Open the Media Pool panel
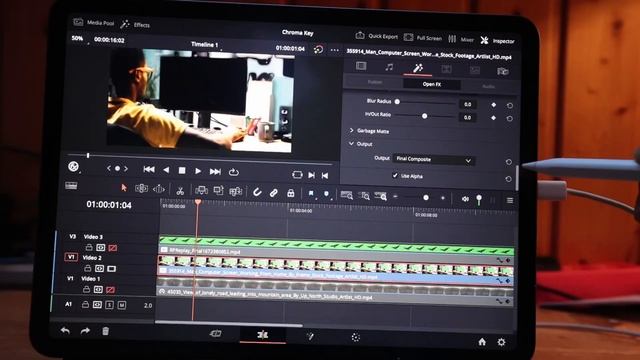The width and height of the screenshot is (640, 360). [93, 23]
